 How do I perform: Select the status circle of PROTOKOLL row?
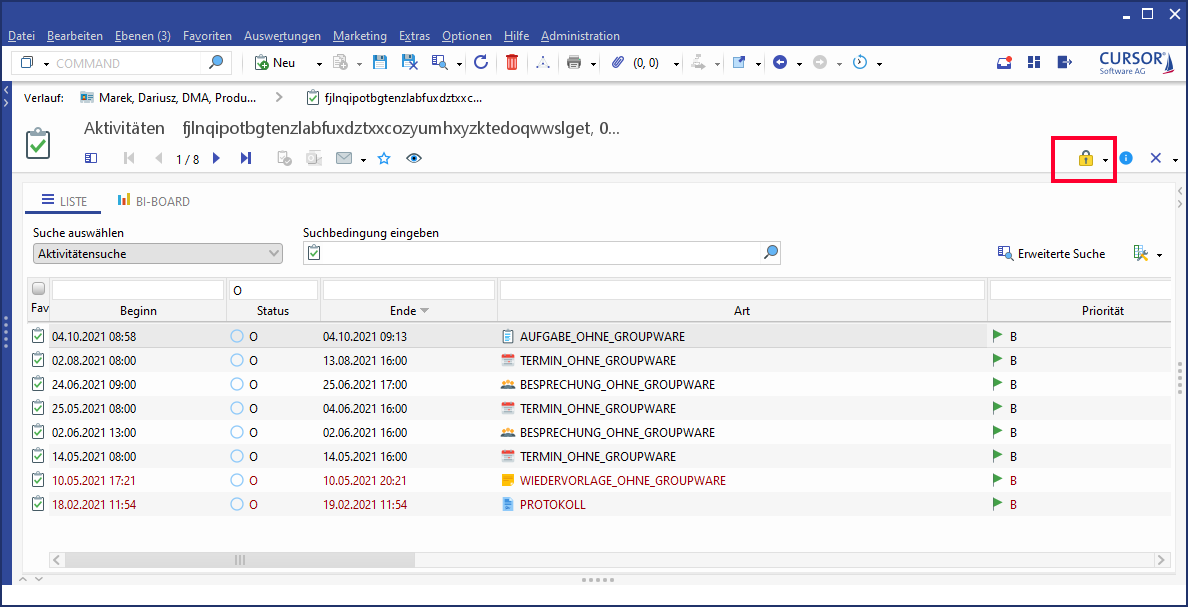[237, 504]
